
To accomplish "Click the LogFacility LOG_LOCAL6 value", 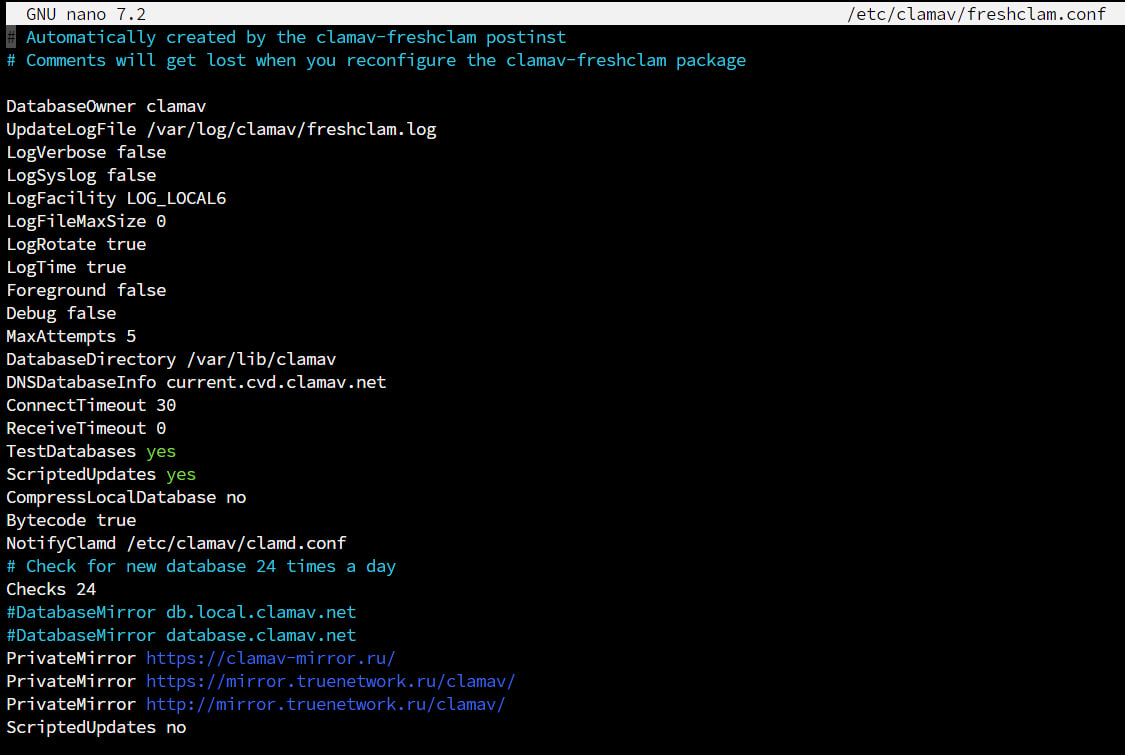I will point(176,198).
